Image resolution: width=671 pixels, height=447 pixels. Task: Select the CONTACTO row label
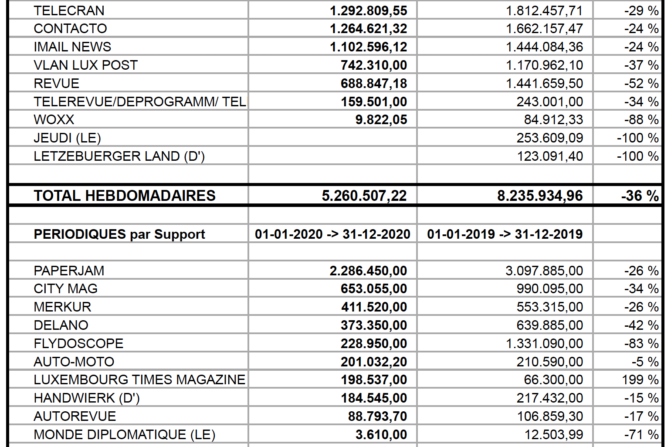point(70,29)
